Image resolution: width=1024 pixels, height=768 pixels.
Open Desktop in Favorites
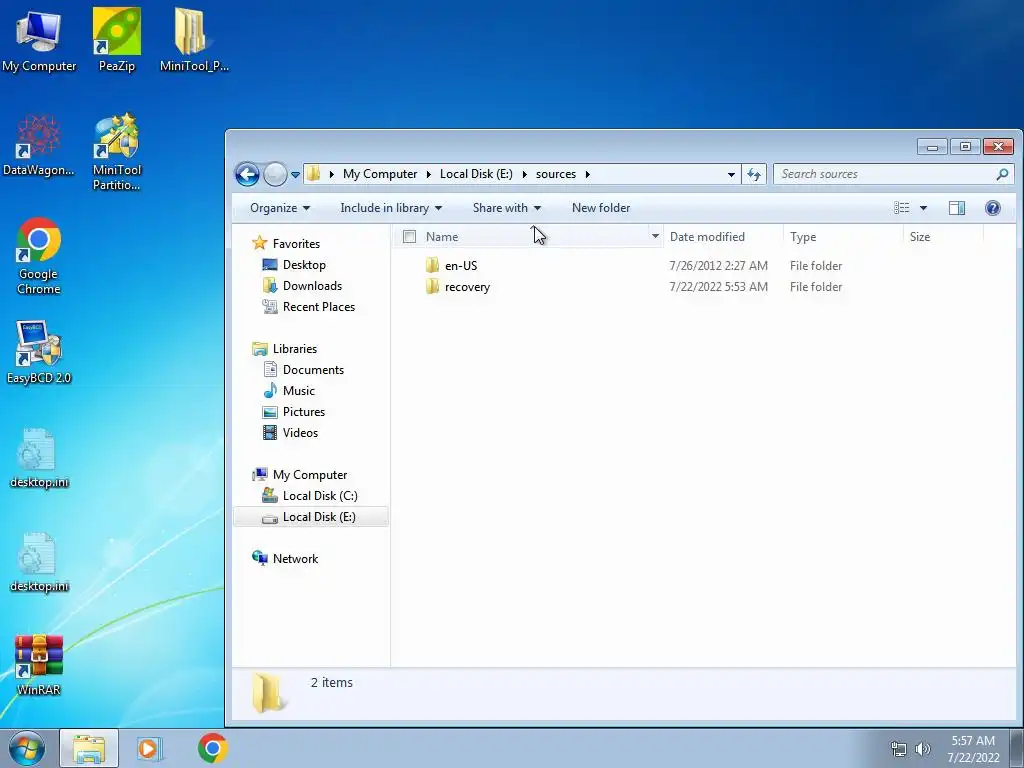(x=304, y=264)
